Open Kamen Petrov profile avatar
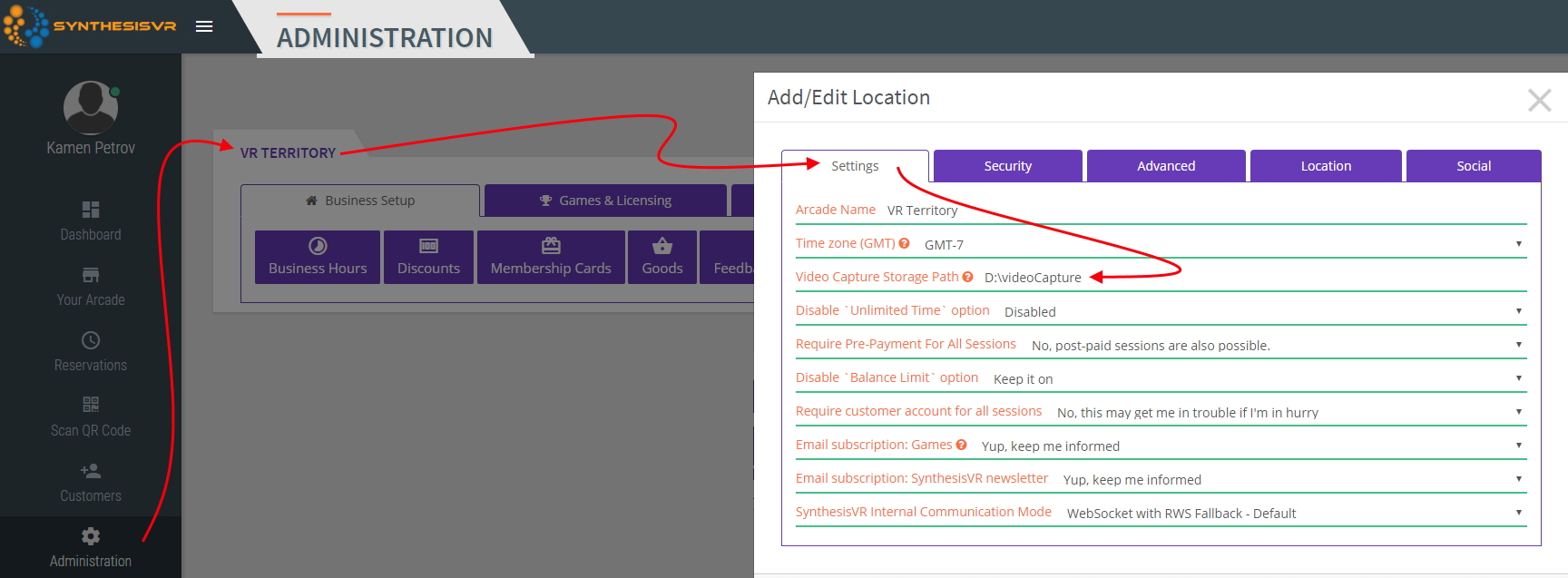The height and width of the screenshot is (578, 1568). (91, 108)
